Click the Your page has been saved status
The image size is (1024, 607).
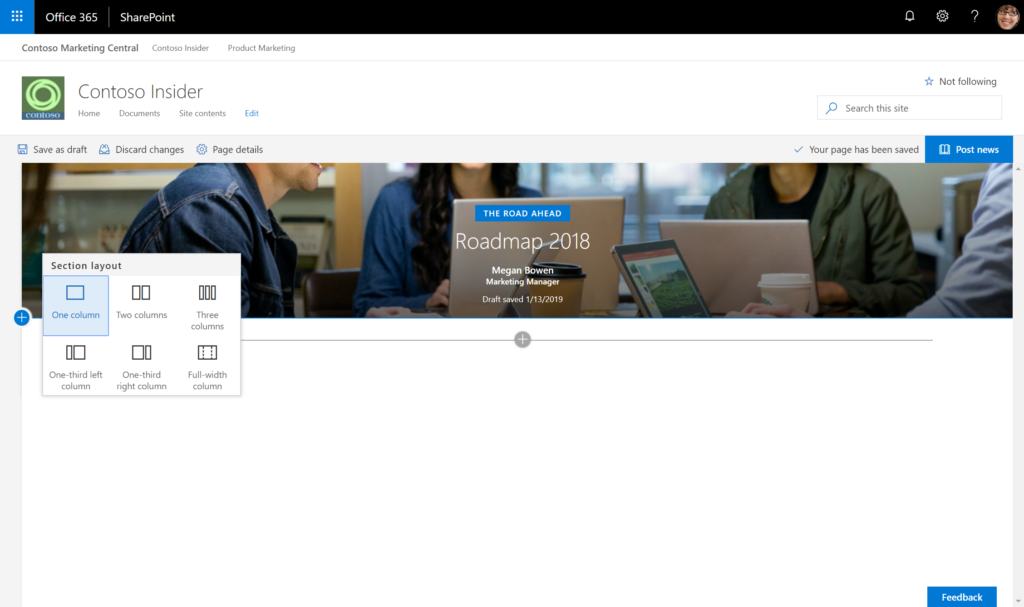coord(856,150)
